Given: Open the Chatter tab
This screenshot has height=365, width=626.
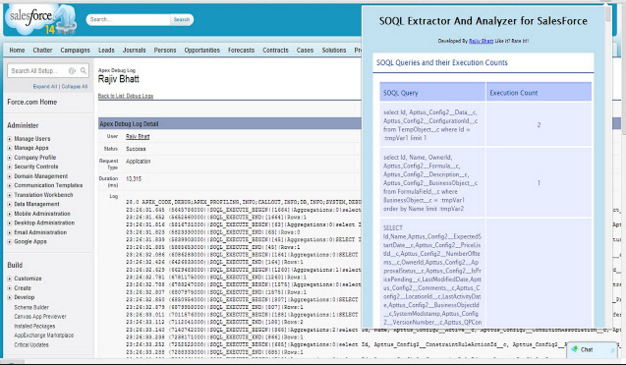Looking at the screenshot, I should coord(42,50).
